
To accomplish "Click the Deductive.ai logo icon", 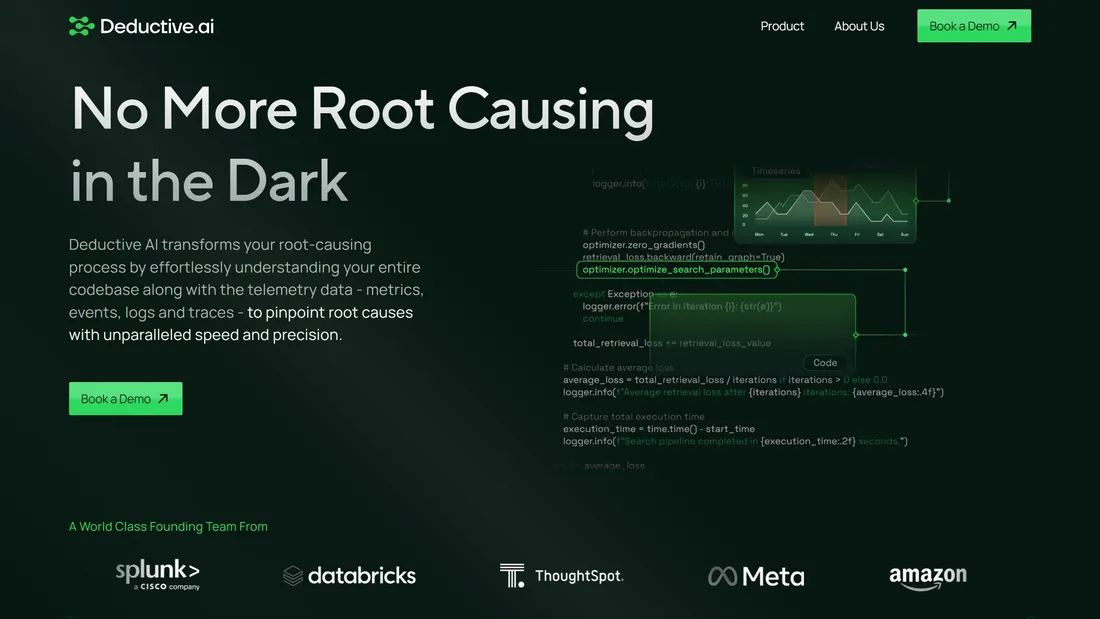I will (81, 26).
